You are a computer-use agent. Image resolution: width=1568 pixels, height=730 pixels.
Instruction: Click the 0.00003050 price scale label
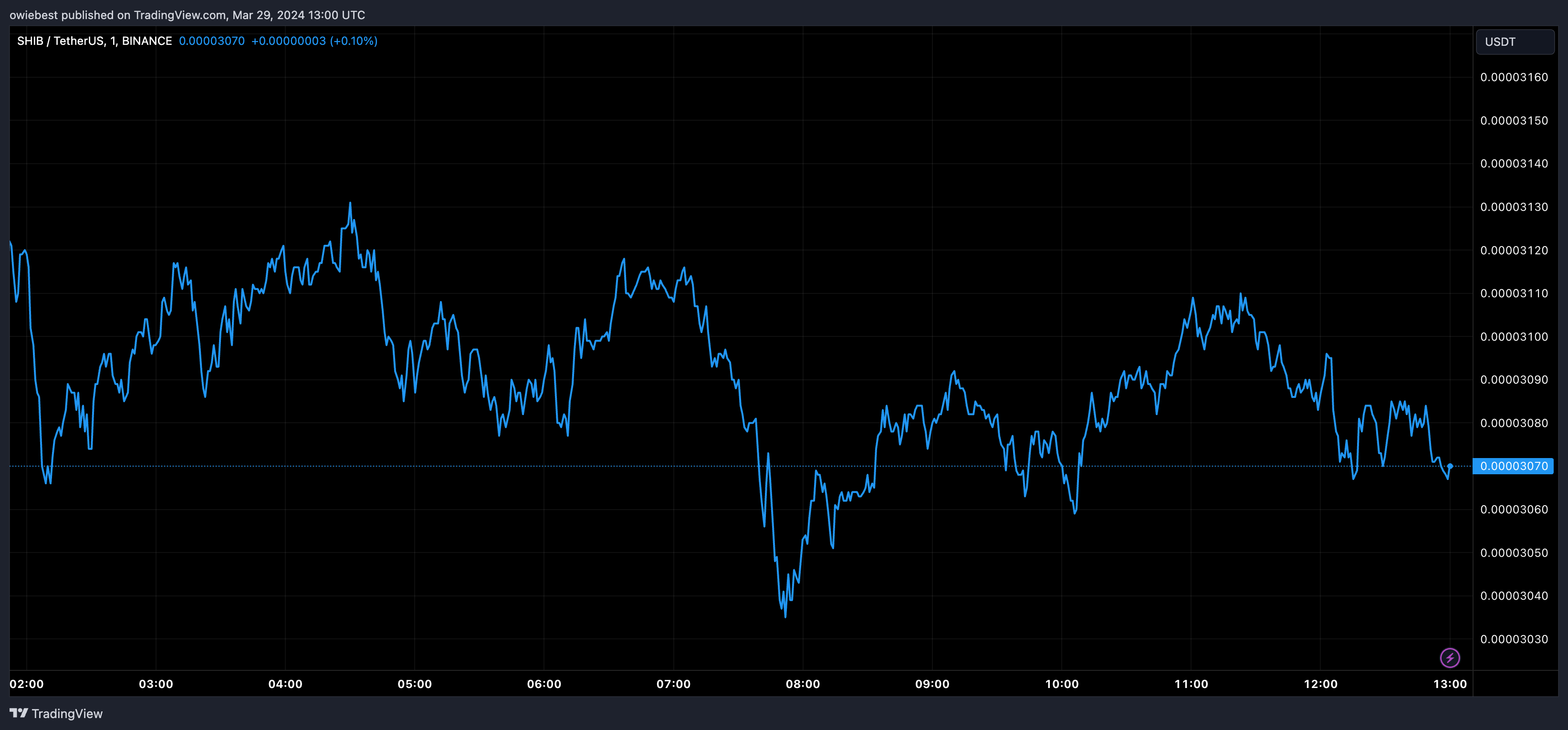1514,553
